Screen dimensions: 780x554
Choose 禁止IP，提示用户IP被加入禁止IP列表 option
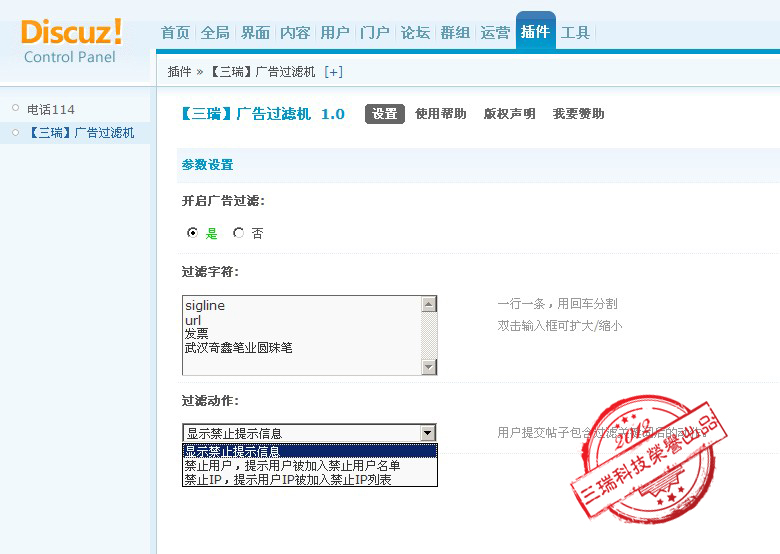[309, 479]
